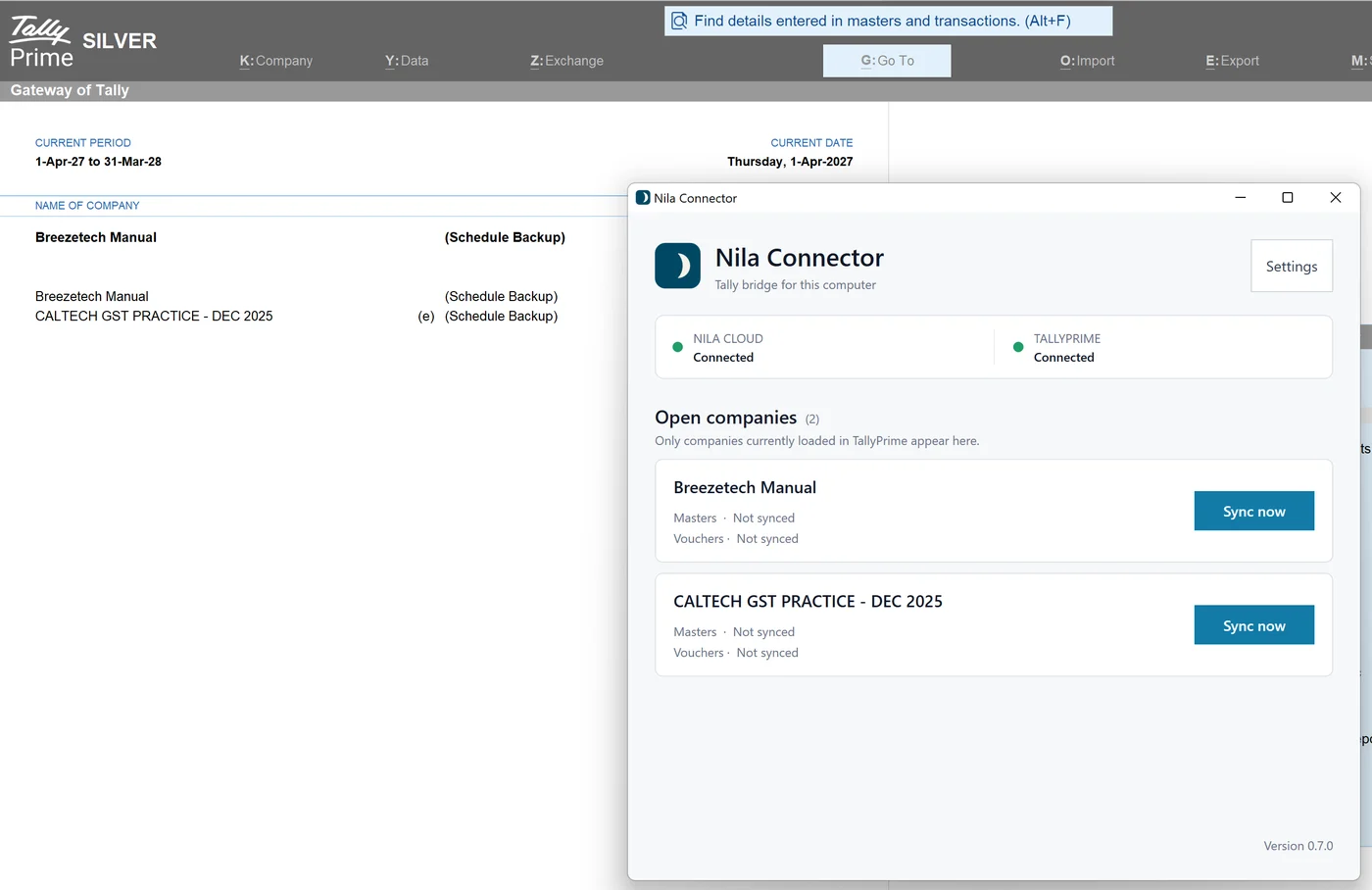Click the Open companies heading
Screen dimensions: 1372x890
[725, 418]
